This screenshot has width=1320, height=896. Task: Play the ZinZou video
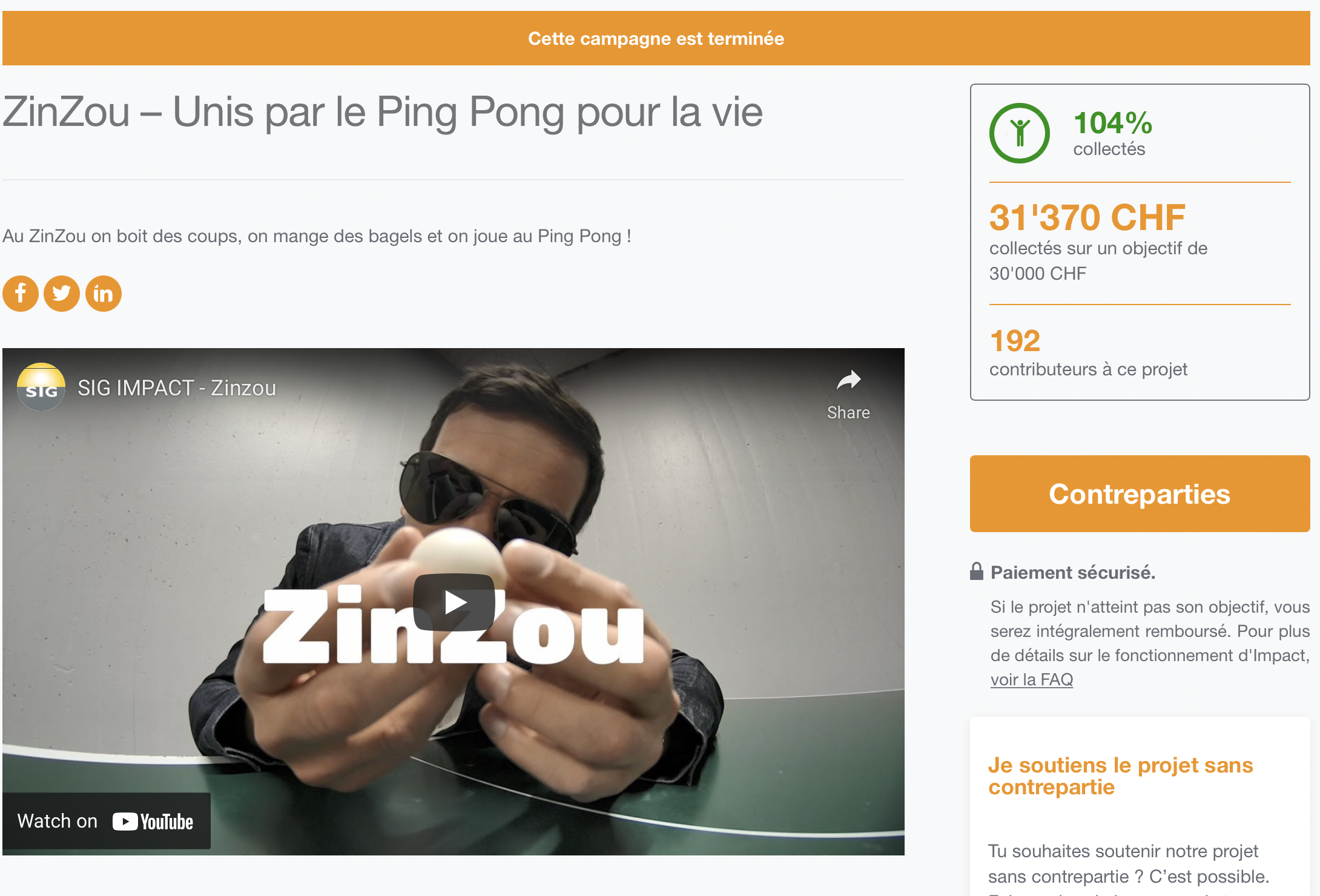[454, 602]
